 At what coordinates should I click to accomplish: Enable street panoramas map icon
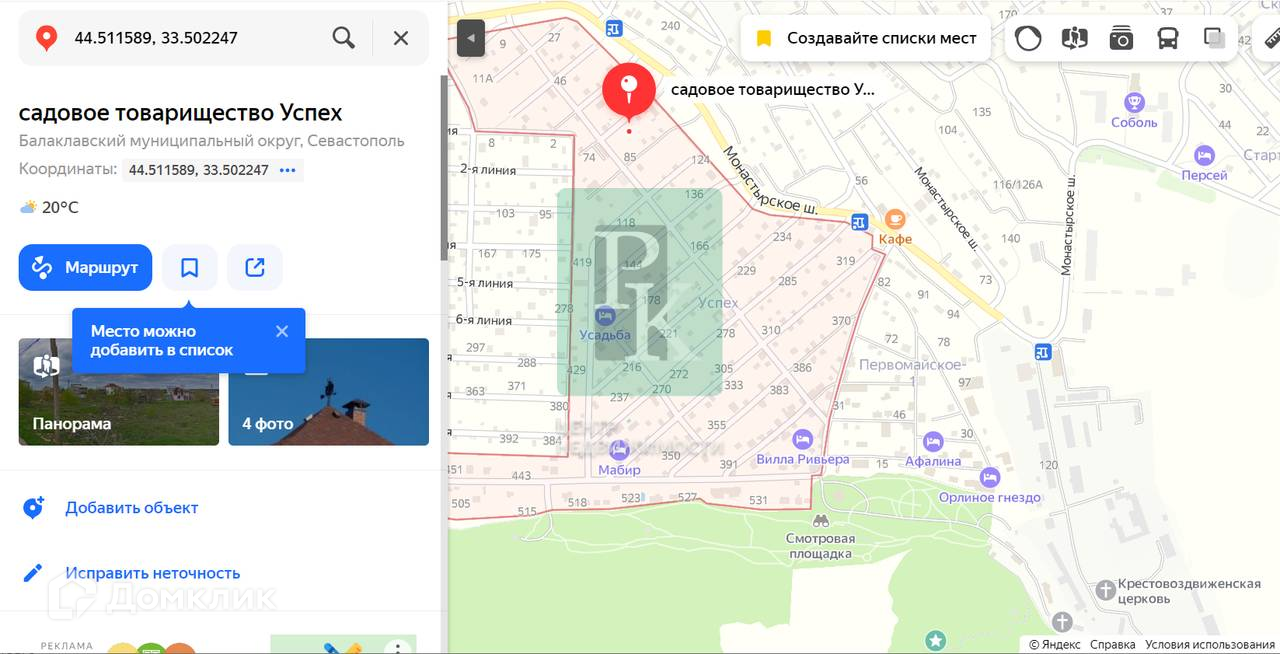pos(1074,38)
